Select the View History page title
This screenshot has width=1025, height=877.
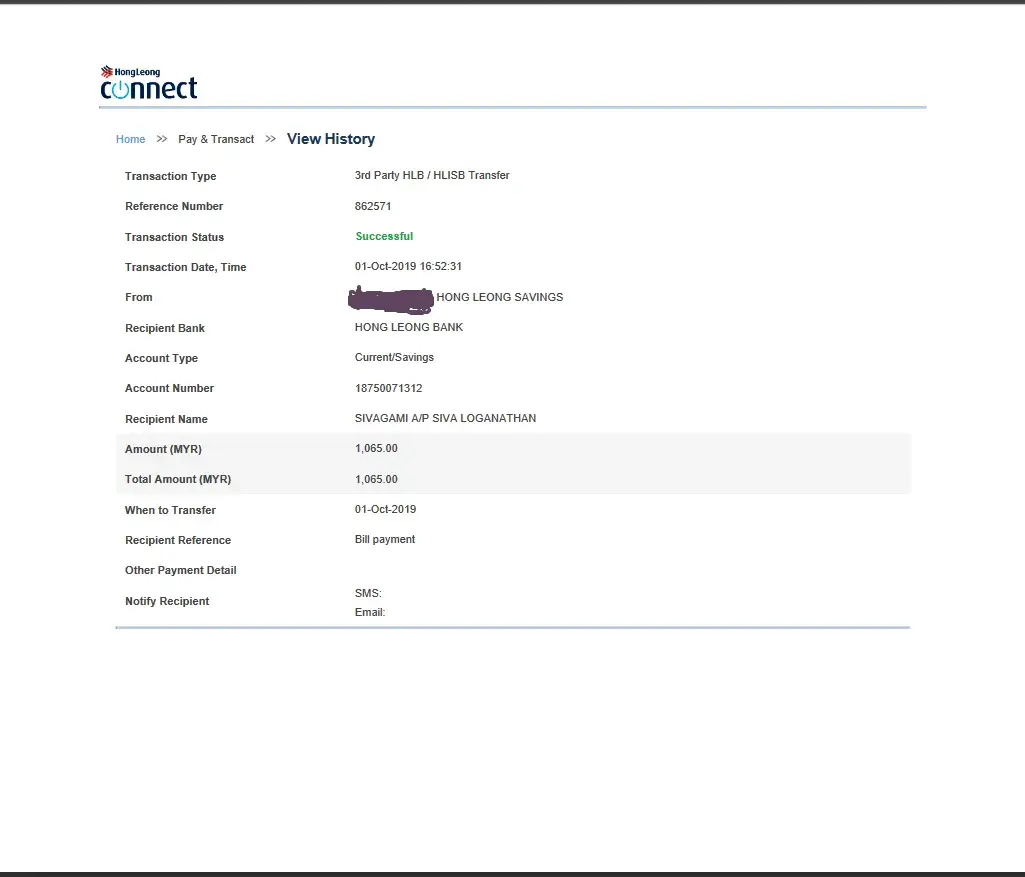tap(330, 139)
